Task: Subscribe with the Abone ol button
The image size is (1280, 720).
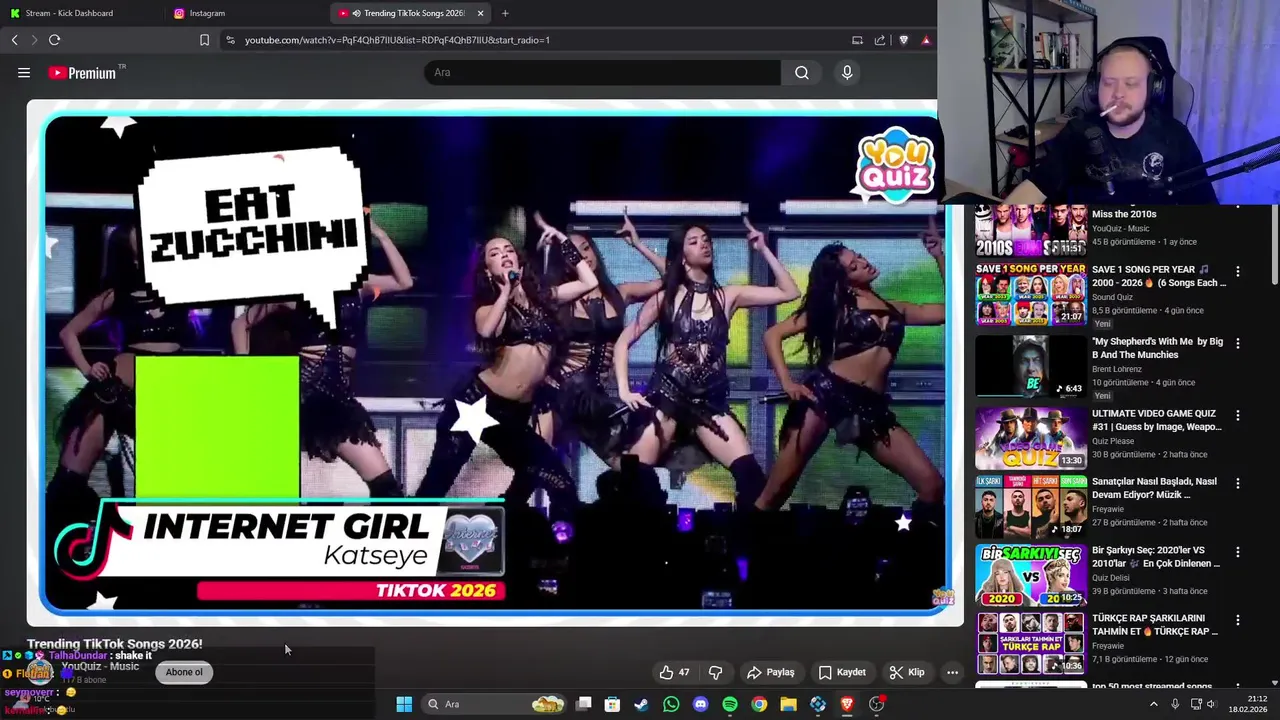Action: pyautogui.click(x=184, y=672)
